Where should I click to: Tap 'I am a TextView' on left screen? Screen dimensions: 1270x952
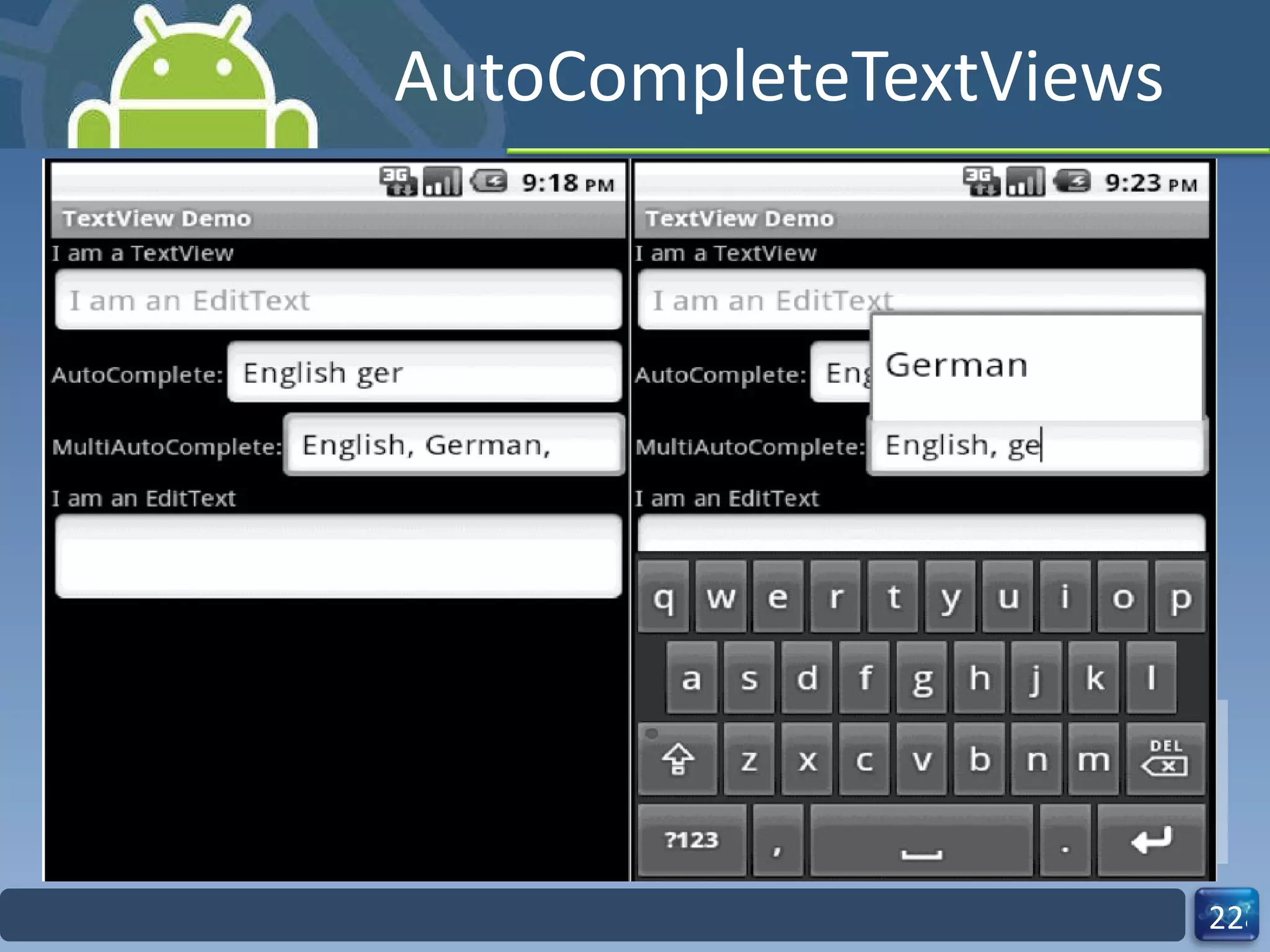tap(143, 253)
